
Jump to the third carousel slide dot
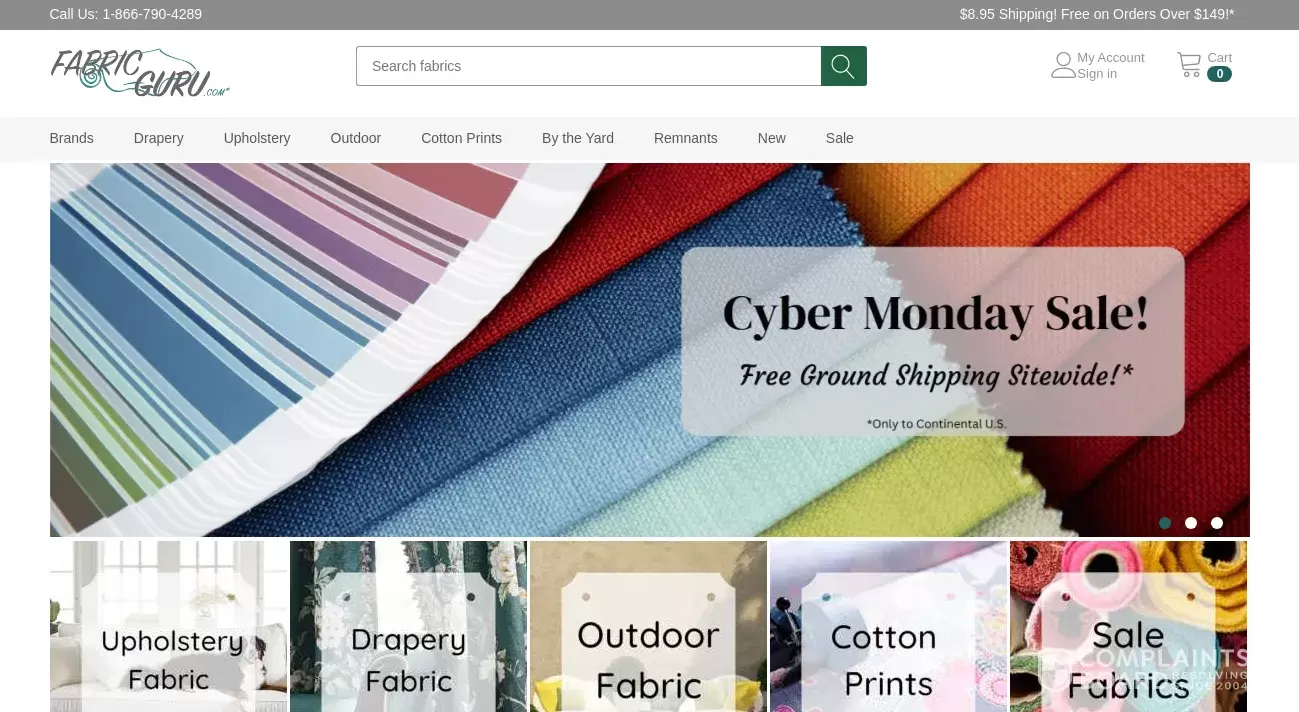click(x=1217, y=523)
